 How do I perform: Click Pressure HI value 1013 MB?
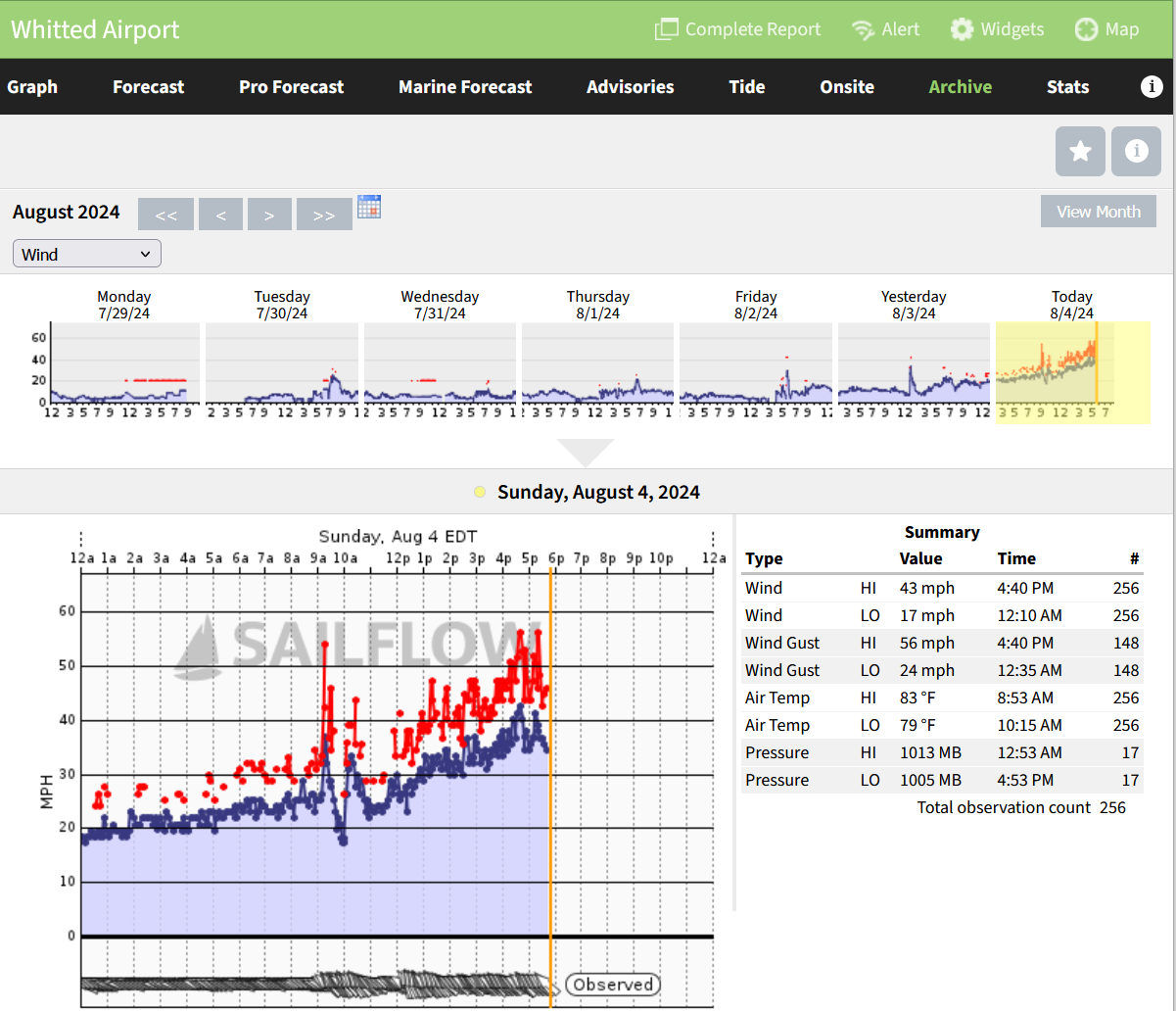coord(930,752)
